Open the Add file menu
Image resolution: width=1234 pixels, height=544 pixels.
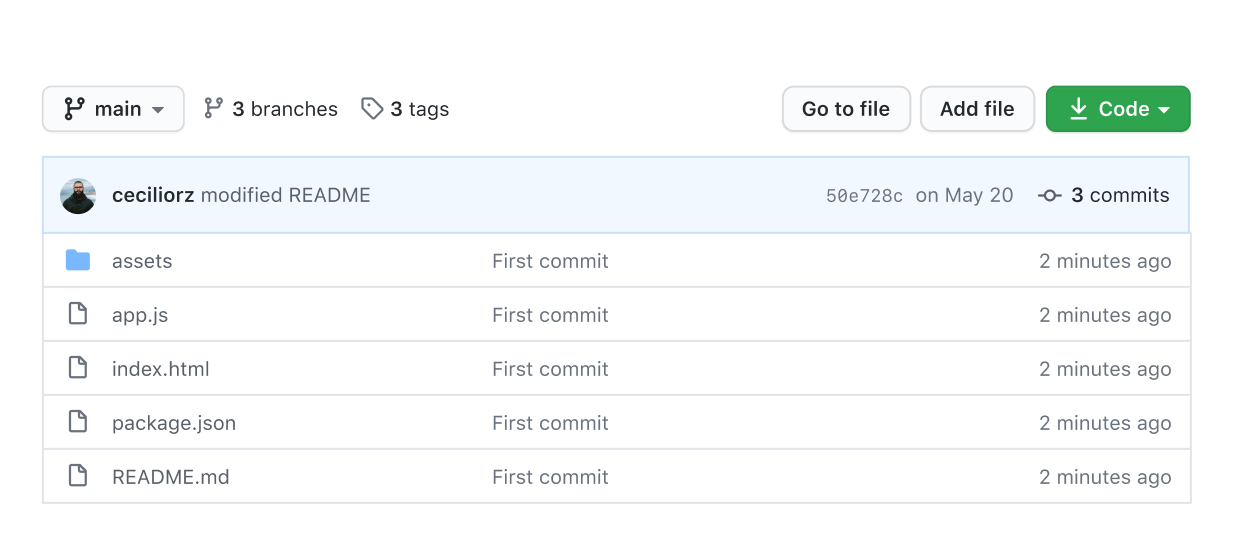(977, 109)
